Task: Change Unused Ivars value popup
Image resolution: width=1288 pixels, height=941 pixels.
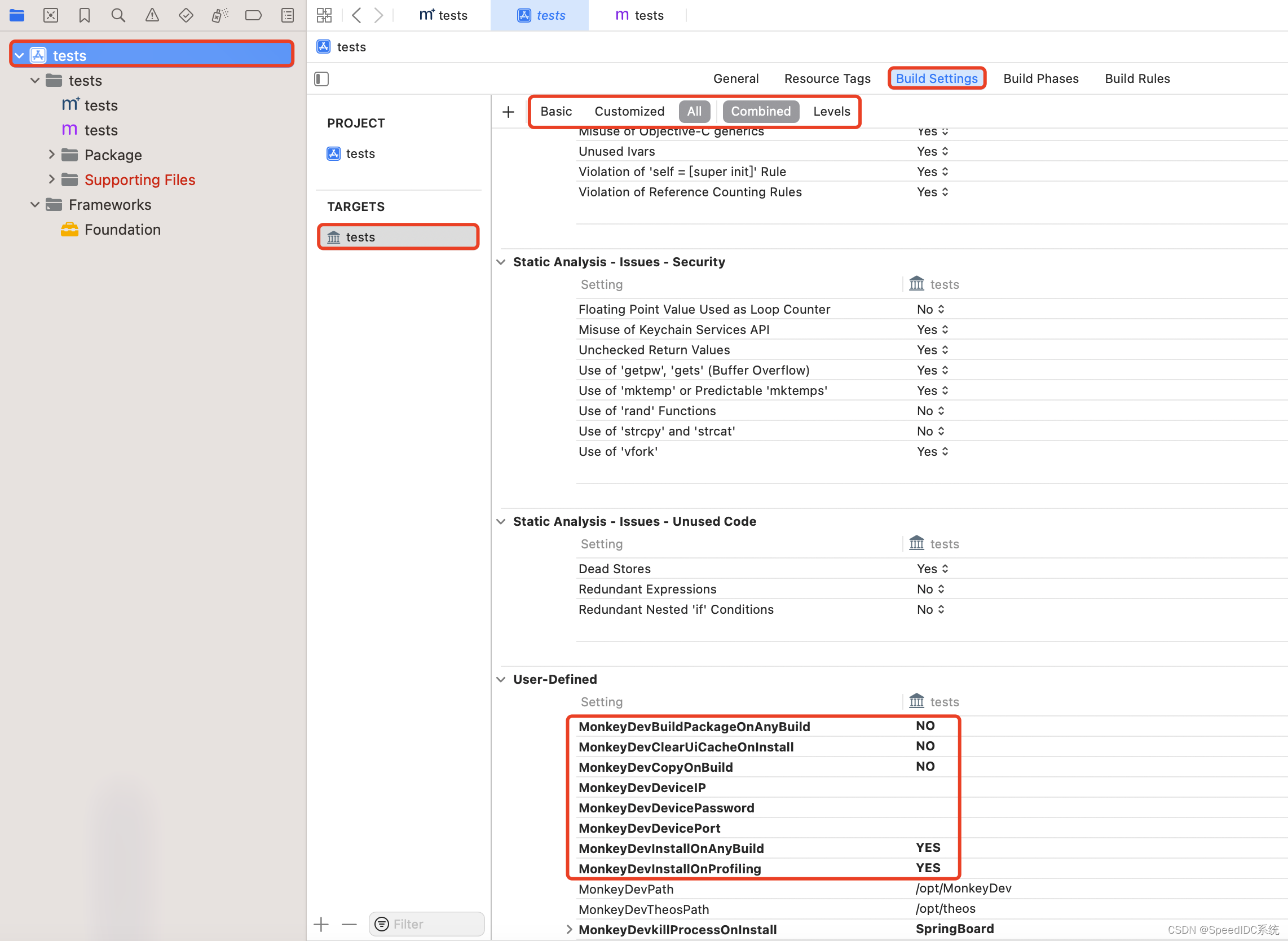Action: pyautogui.click(x=933, y=152)
